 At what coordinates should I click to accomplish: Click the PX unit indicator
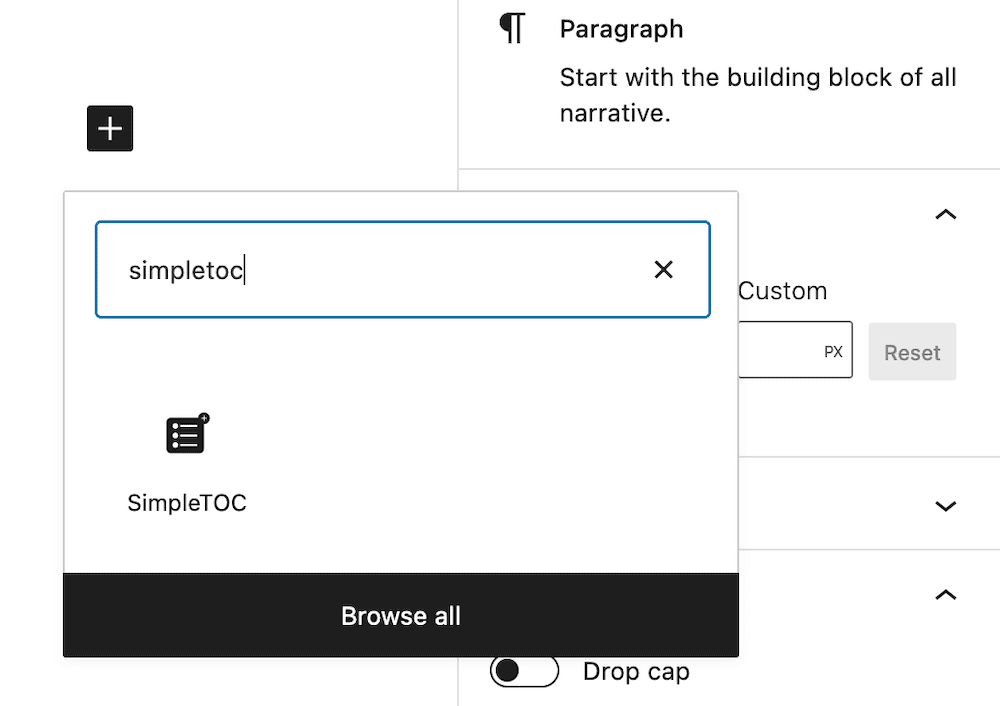point(833,352)
